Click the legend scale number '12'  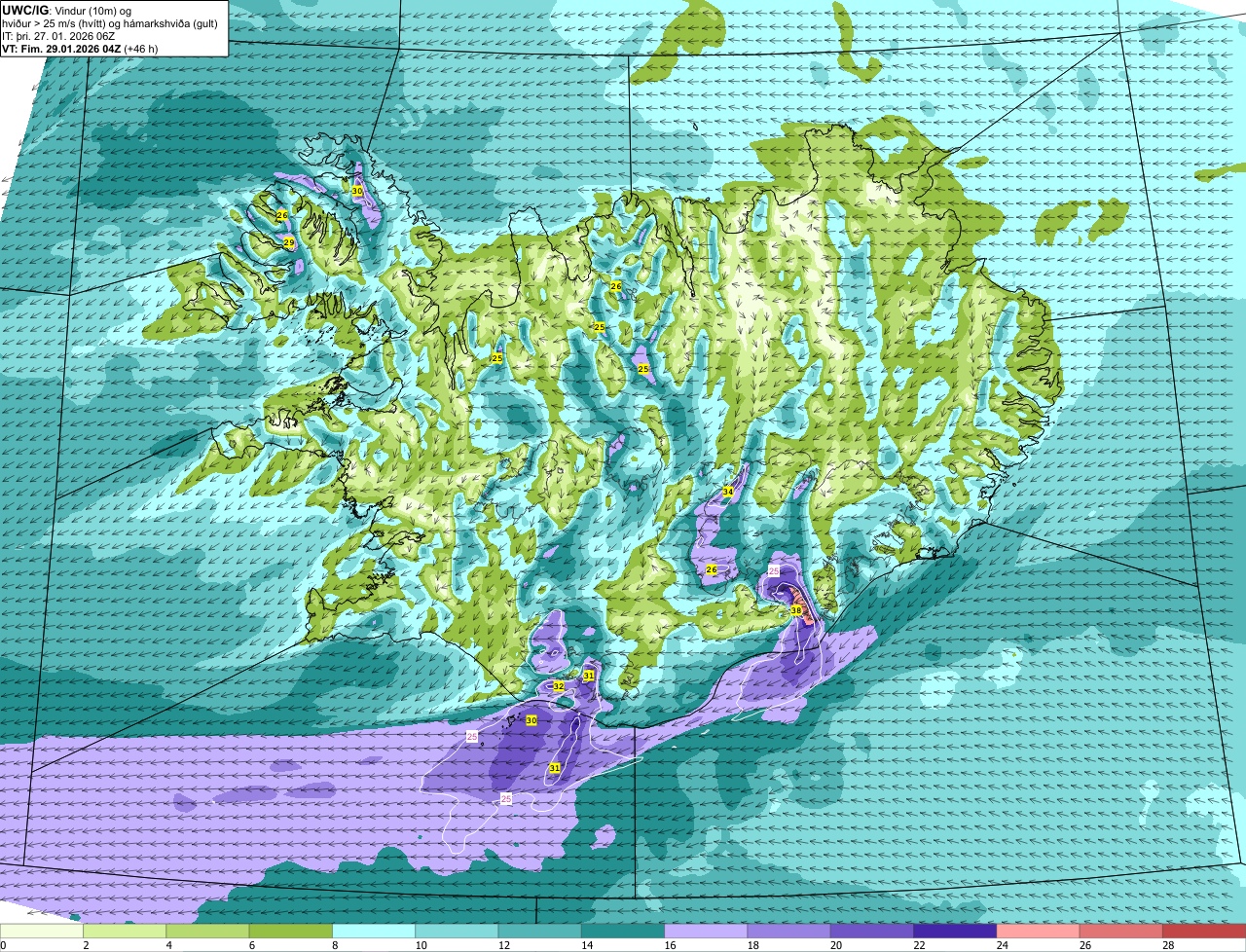(504, 945)
